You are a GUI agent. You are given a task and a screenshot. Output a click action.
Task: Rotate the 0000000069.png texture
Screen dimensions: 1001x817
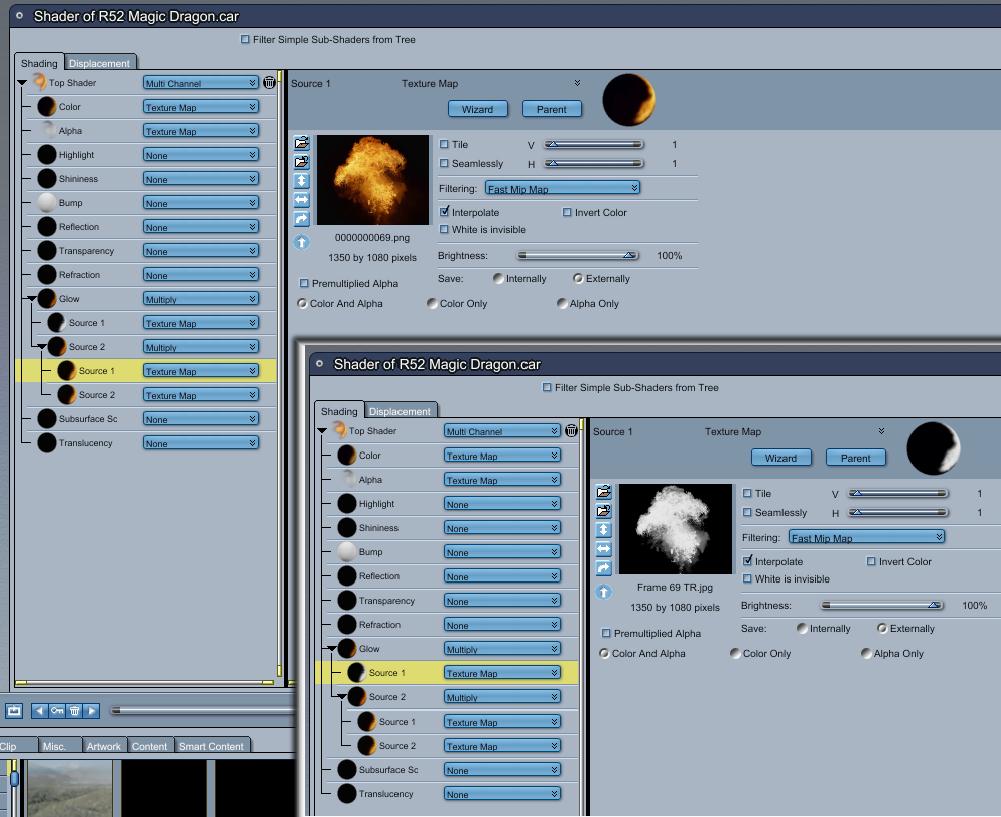302,219
